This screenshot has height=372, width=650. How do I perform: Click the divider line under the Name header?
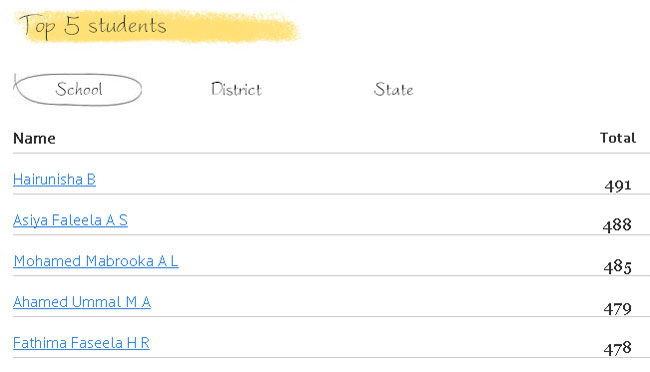[331, 153]
